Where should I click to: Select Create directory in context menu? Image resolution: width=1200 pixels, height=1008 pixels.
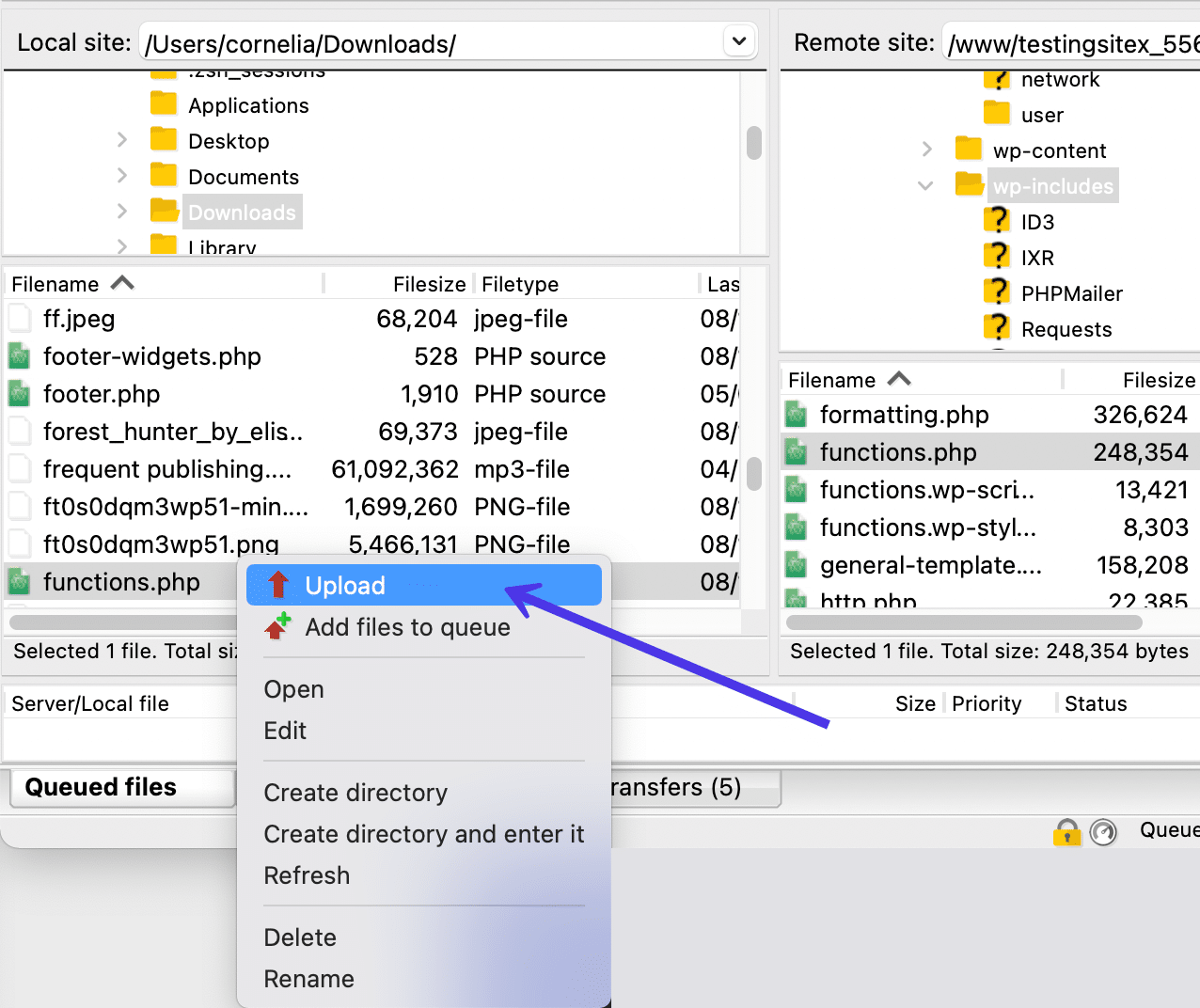tap(355, 793)
